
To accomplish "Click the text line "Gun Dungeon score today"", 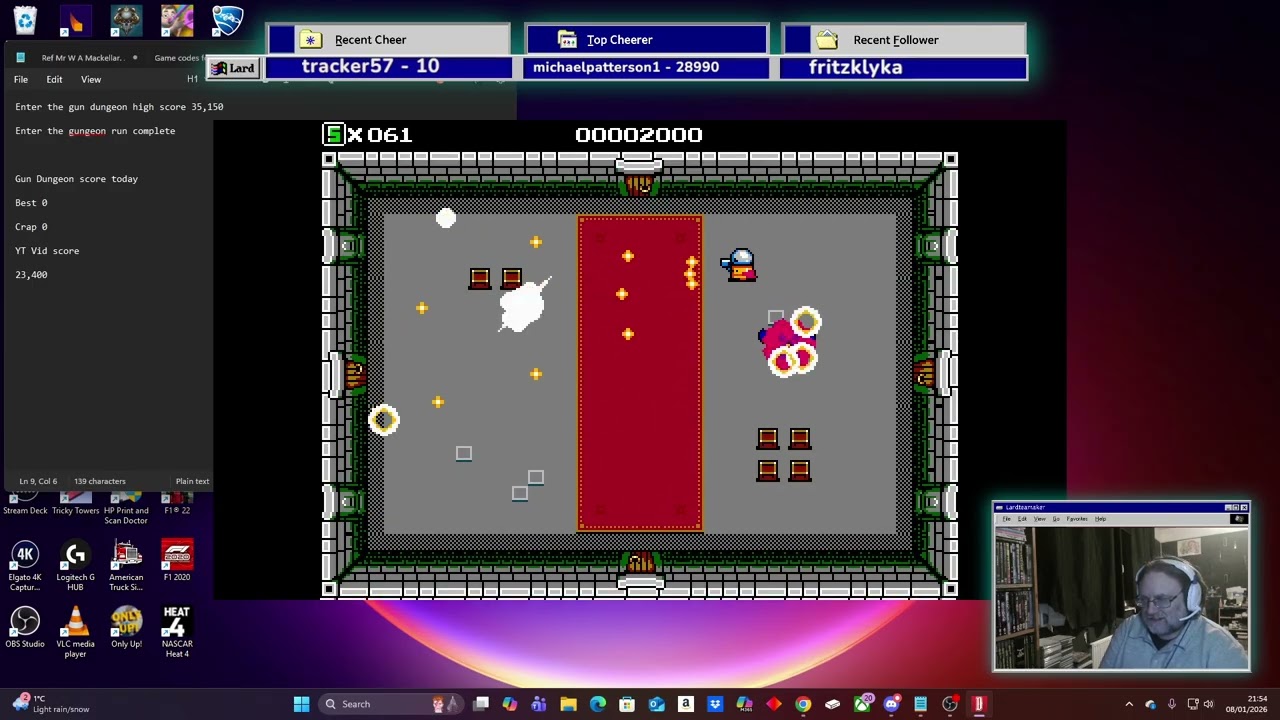I will (x=76, y=179).
